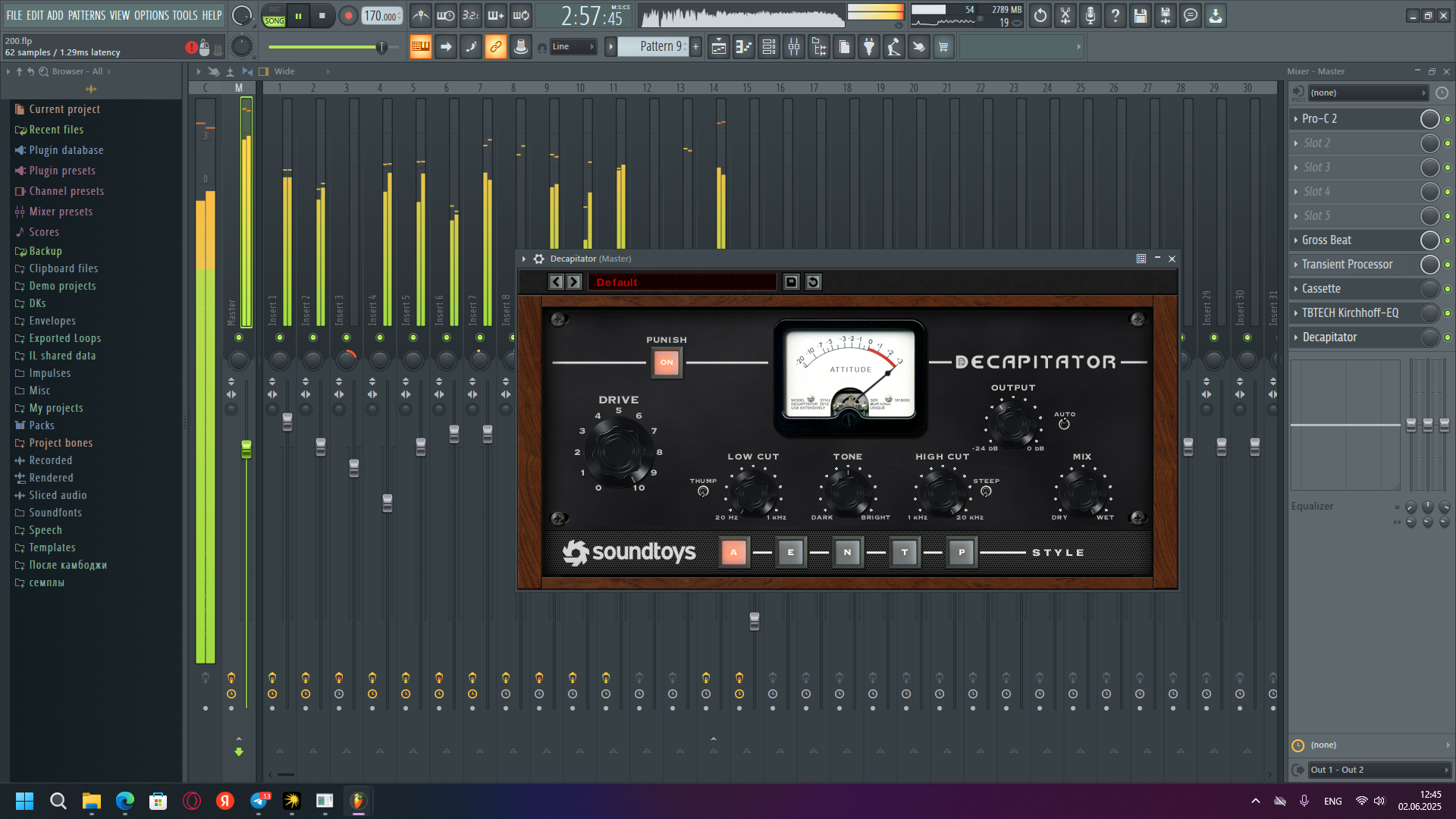This screenshot has height=819, width=1456.
Task: Click the countdown before recording icon
Action: (471, 15)
